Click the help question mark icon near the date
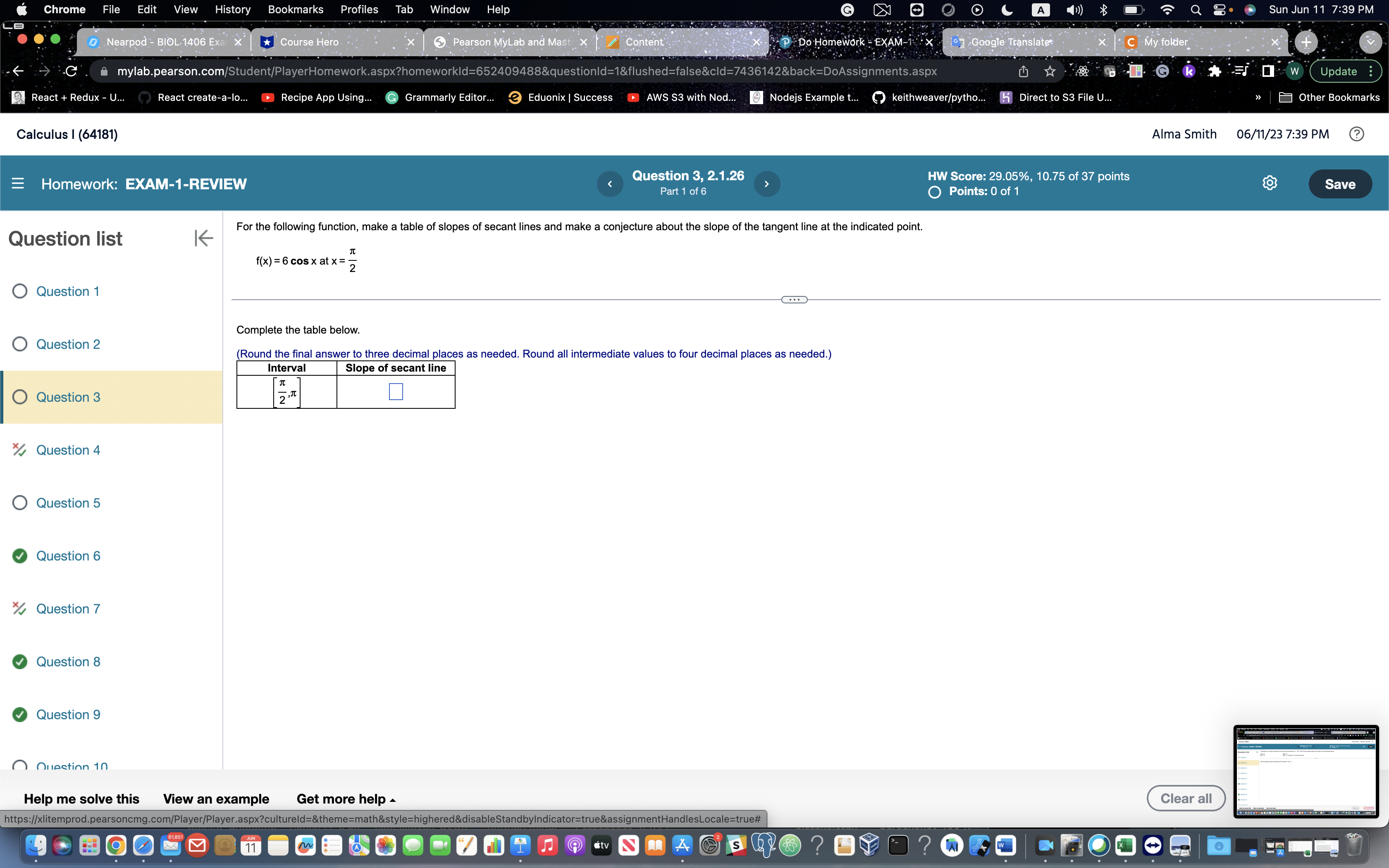 pos(1357,134)
